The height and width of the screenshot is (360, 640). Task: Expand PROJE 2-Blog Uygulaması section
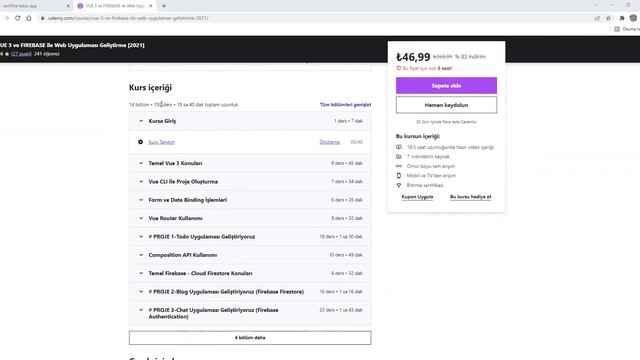(250, 292)
